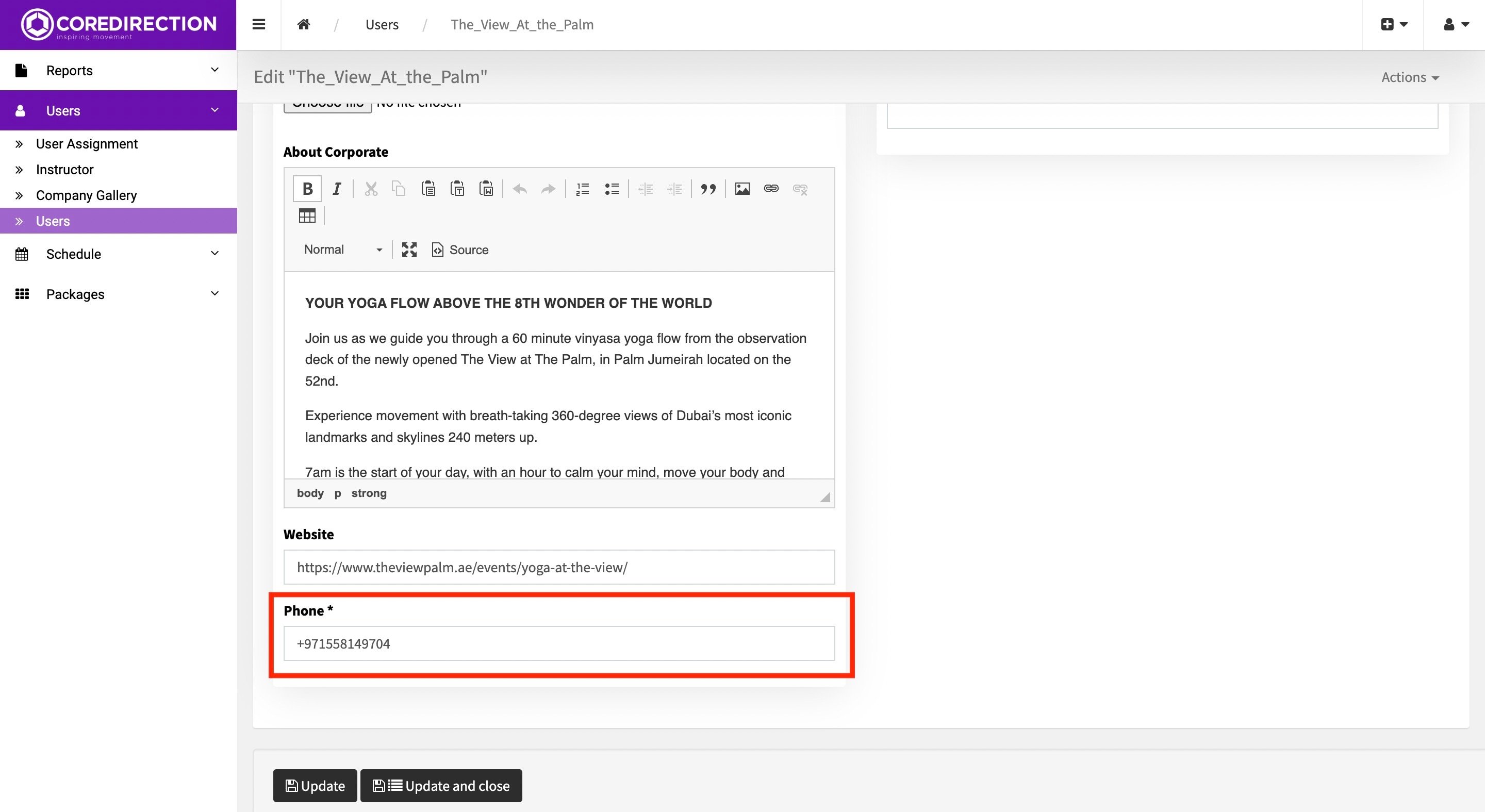Screen dimensions: 1485x812
Task: Maximize the editor with the expand icon
Action: point(409,250)
